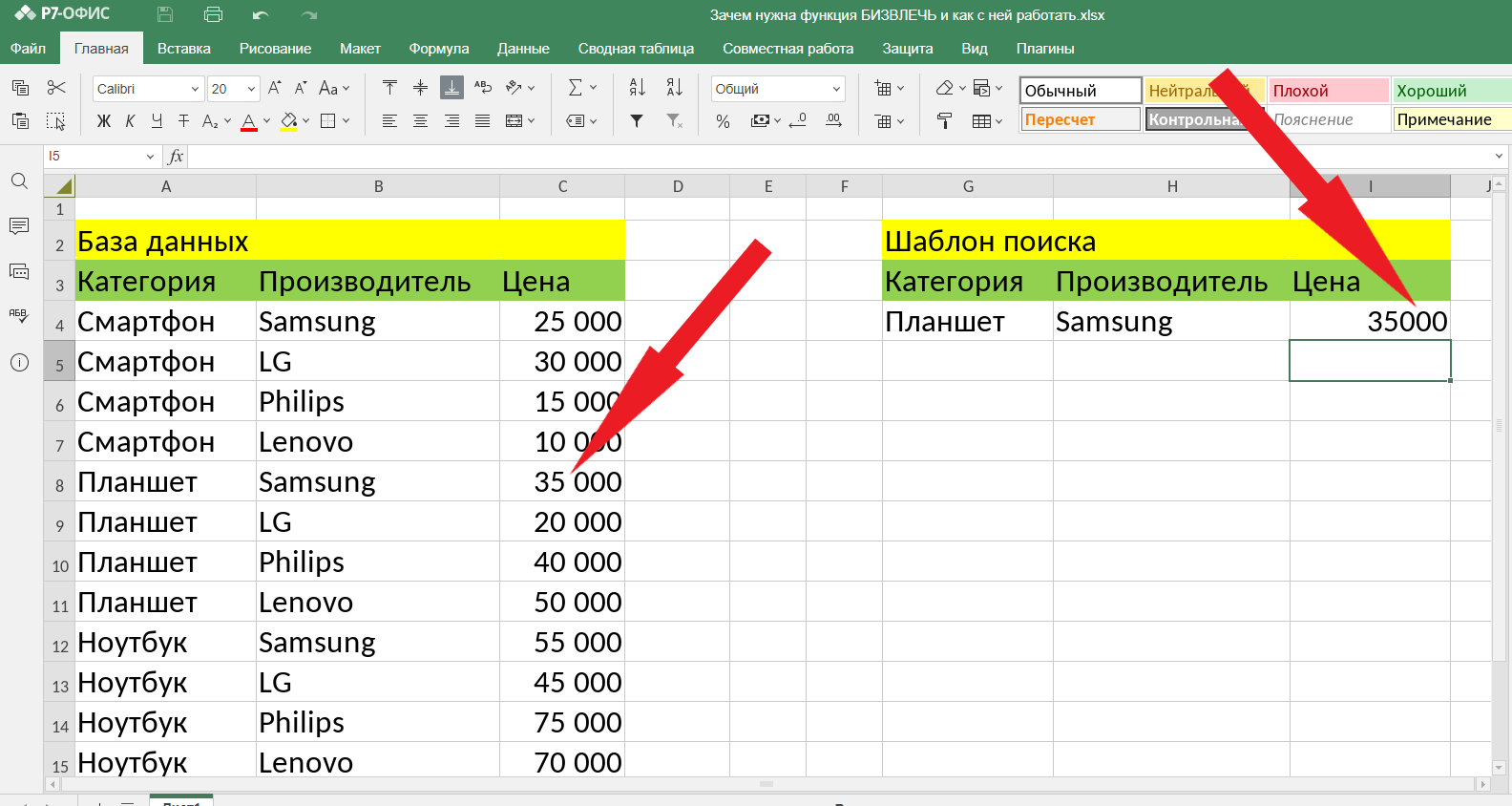
Task: Align cell text right
Action: [451, 120]
